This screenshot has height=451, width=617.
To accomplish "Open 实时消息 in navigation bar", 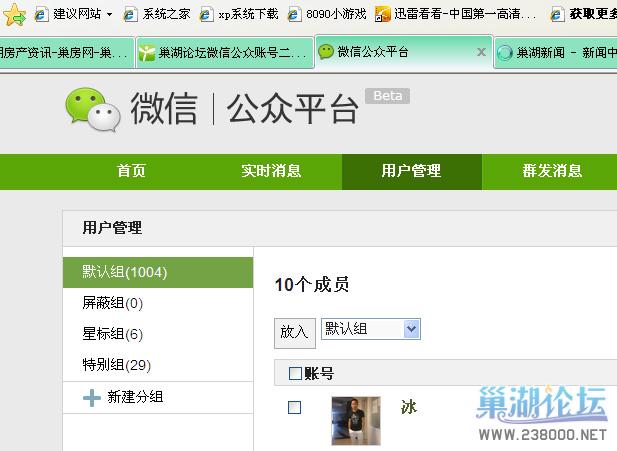I will click(x=271, y=171).
